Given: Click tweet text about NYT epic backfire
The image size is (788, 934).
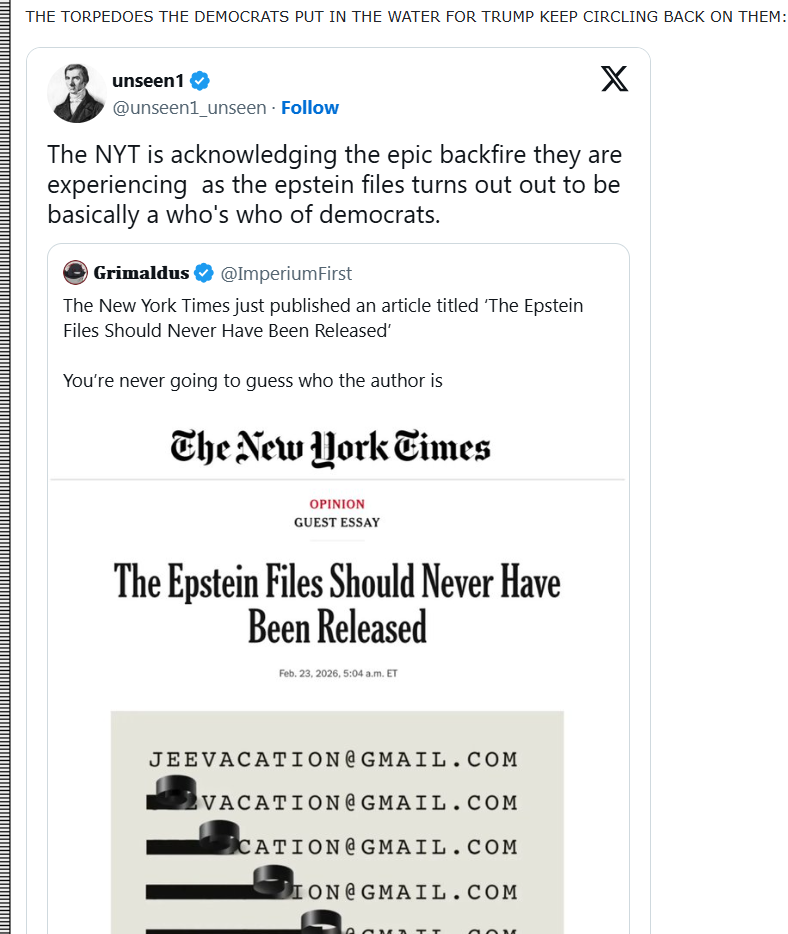Looking at the screenshot, I should (334, 185).
